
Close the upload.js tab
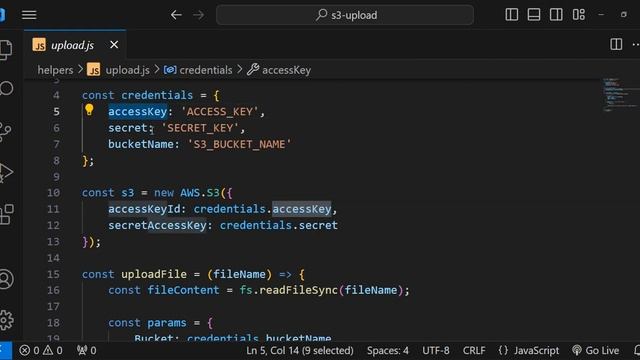[114, 44]
